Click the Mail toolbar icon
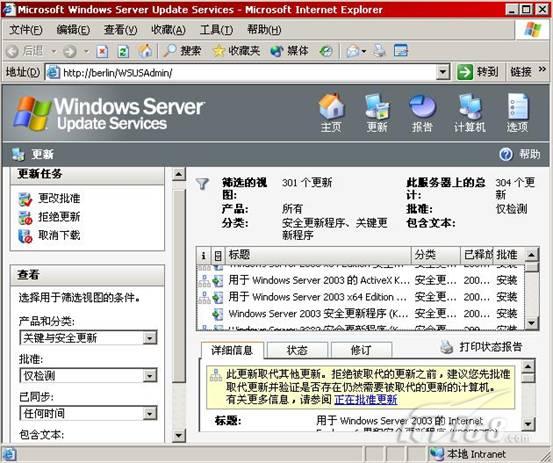This screenshot has height=463, width=553. pos(353,51)
